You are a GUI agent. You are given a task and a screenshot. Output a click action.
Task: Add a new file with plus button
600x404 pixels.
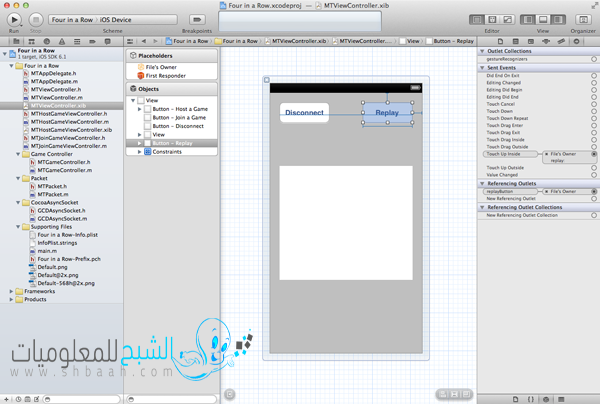click(6, 399)
